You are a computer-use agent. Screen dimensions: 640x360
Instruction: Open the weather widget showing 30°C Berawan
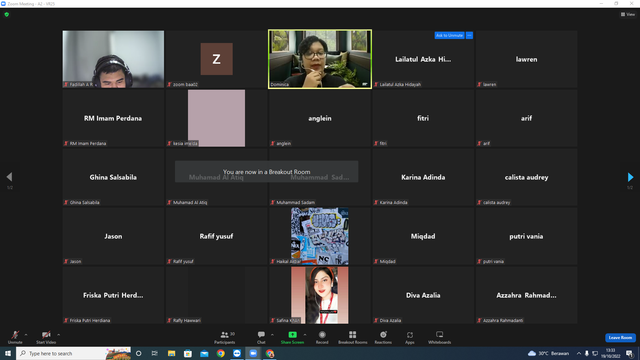[x=549, y=353]
